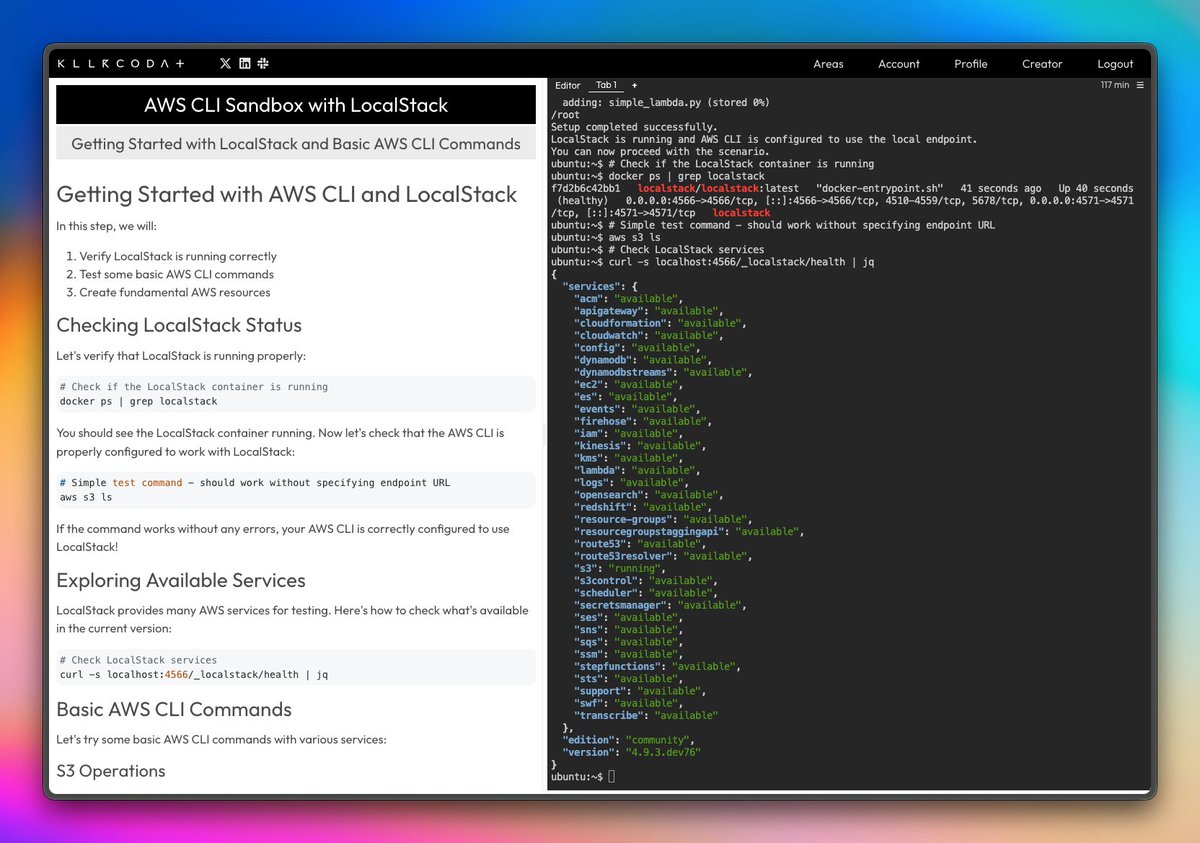Click the "version": "4.9.3.dev76" line
Image resolution: width=1200 pixels, height=843 pixels.
tap(631, 752)
